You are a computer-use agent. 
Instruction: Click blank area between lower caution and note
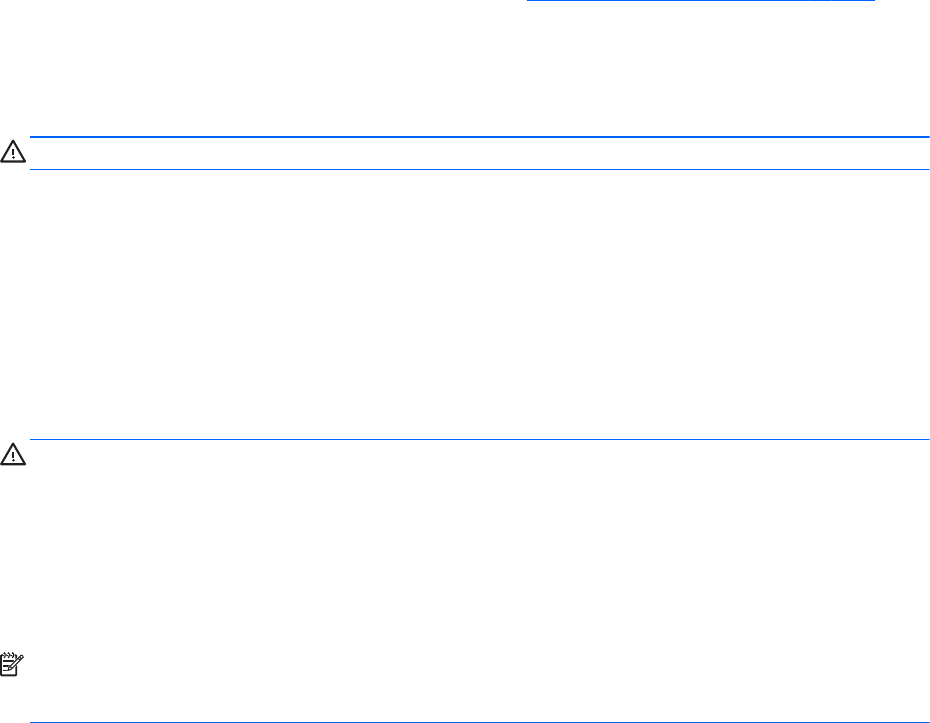tap(465, 560)
